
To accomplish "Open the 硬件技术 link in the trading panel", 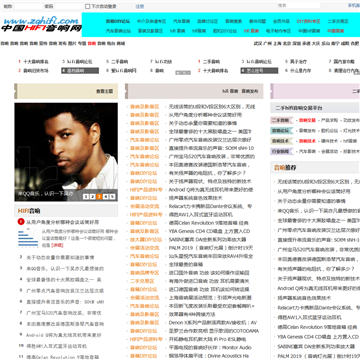I will (x=329, y=141).
